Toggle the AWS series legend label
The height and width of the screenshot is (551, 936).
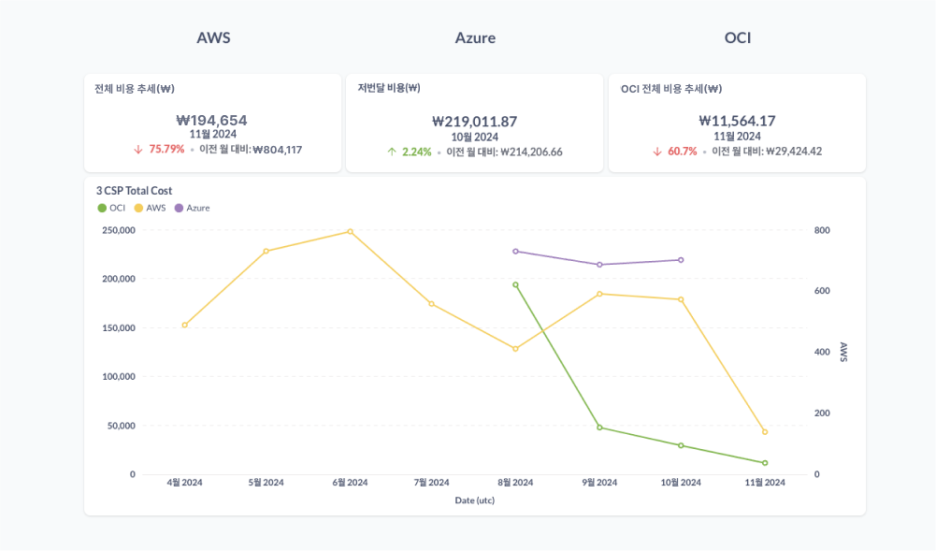coord(156,208)
